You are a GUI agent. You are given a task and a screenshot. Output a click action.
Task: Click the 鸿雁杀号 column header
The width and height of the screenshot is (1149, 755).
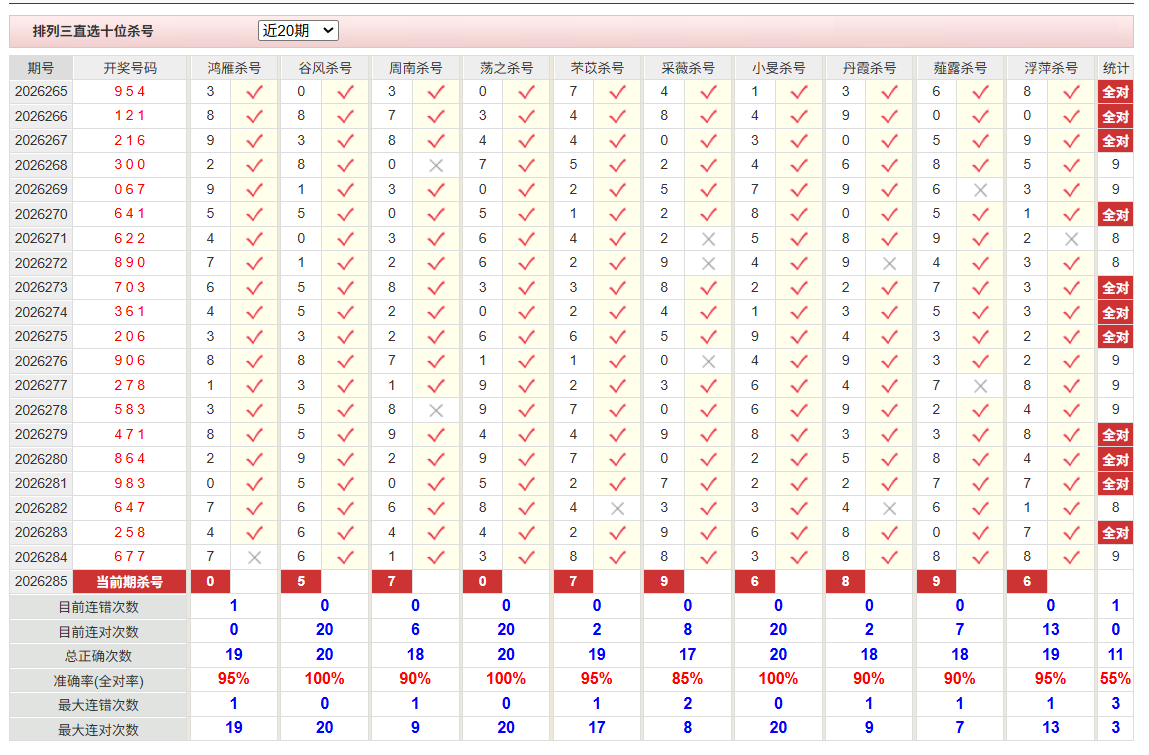234,68
